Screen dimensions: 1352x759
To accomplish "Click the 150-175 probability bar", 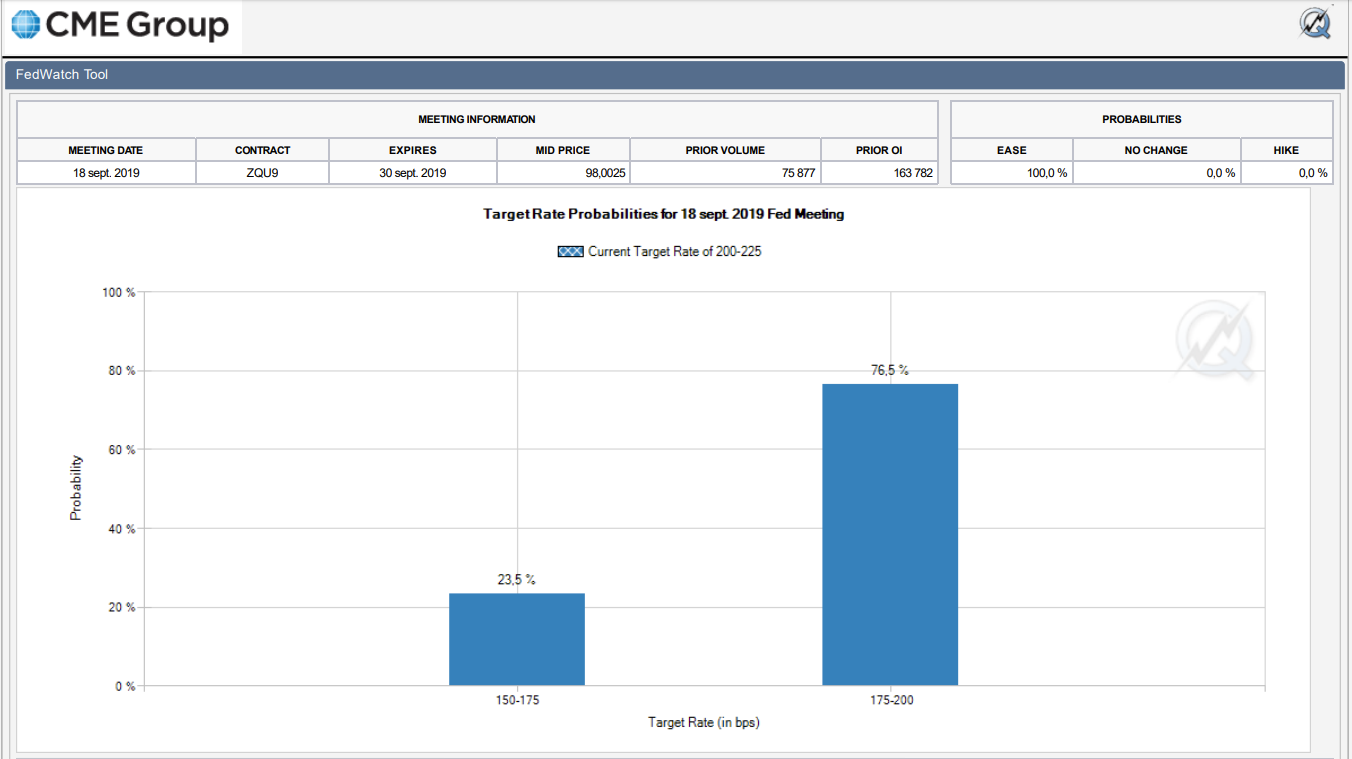I will (x=516, y=639).
